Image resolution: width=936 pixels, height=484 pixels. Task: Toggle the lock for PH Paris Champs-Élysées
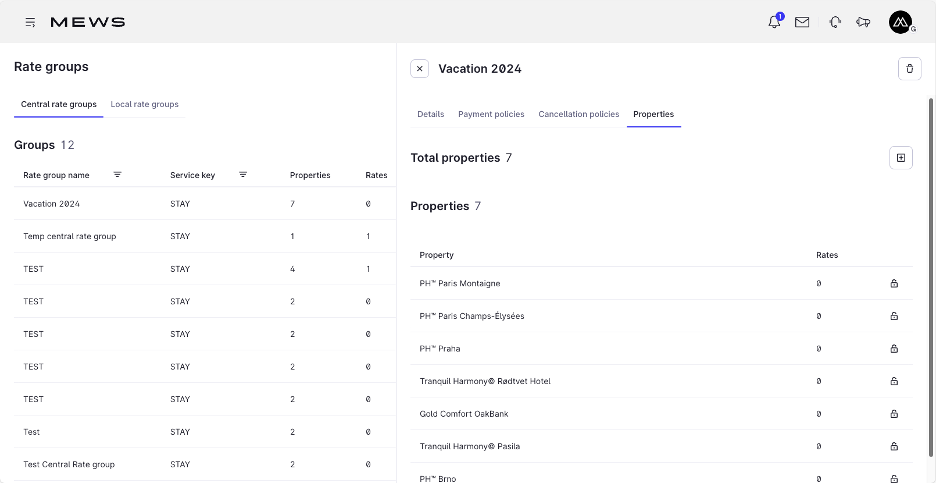894,316
